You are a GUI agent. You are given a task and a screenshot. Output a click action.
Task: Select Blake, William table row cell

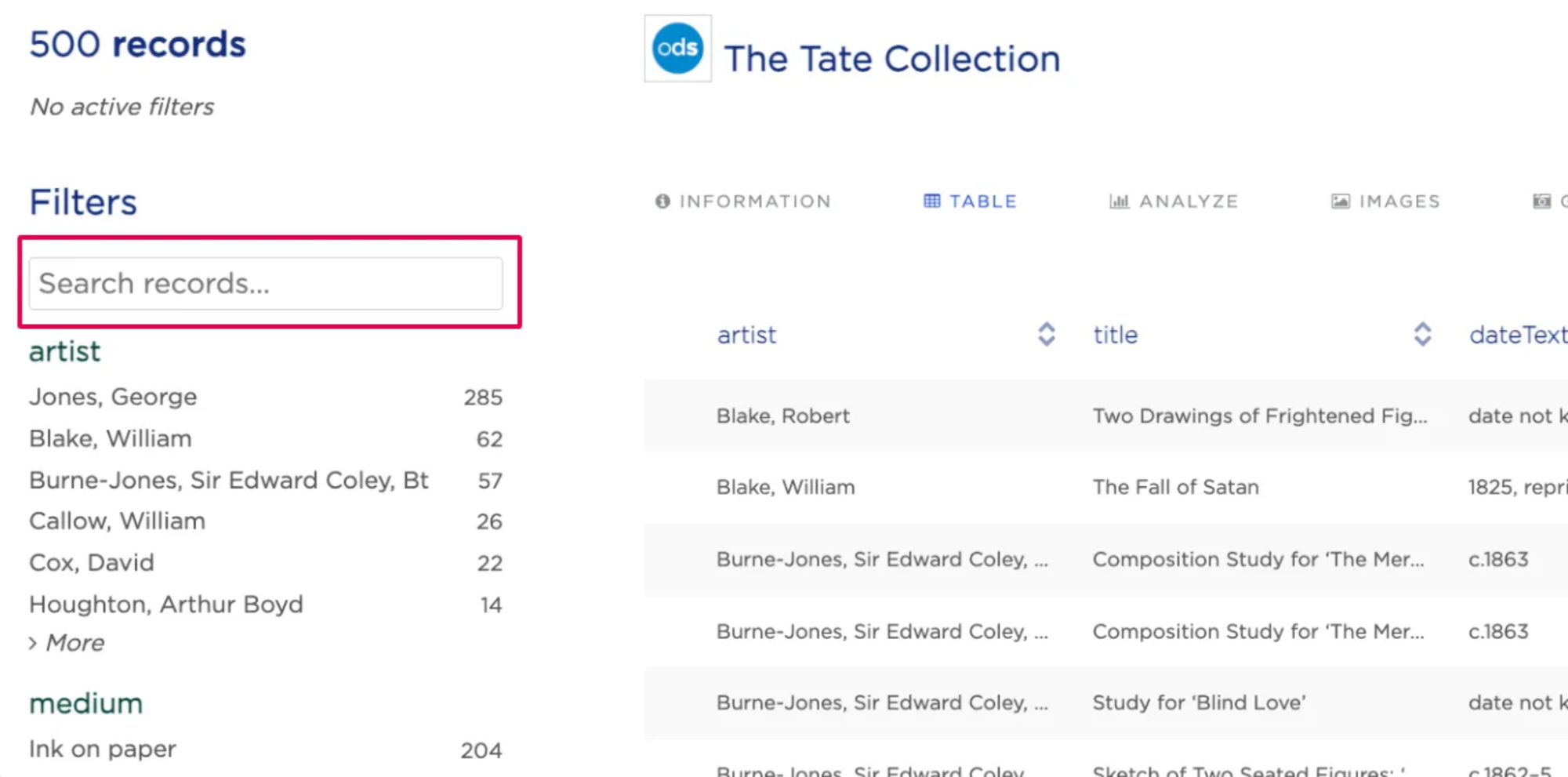tap(786, 487)
